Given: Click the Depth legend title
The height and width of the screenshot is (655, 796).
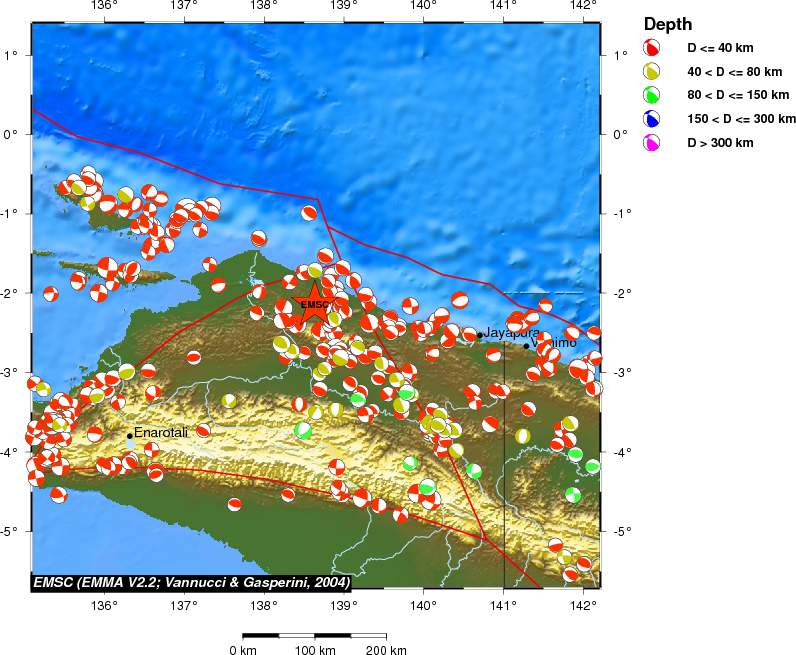Looking at the screenshot, I should [668, 24].
